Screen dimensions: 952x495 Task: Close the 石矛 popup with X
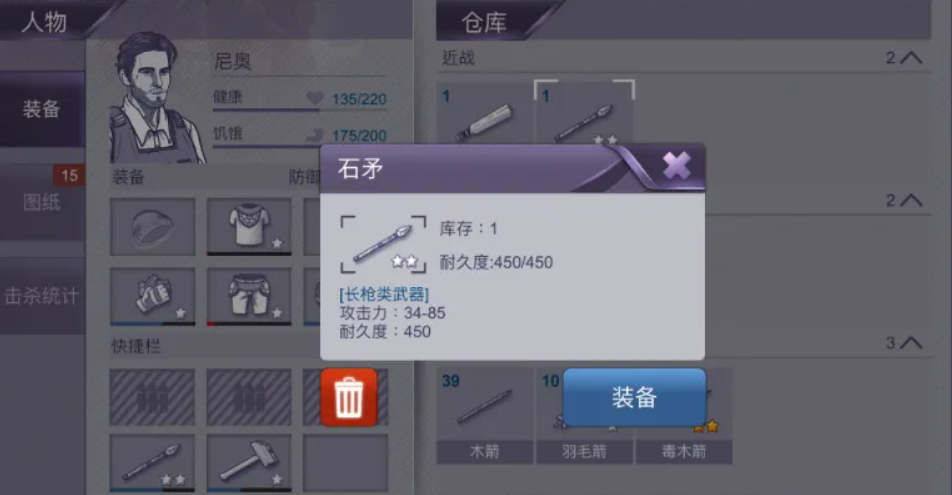[x=676, y=165]
